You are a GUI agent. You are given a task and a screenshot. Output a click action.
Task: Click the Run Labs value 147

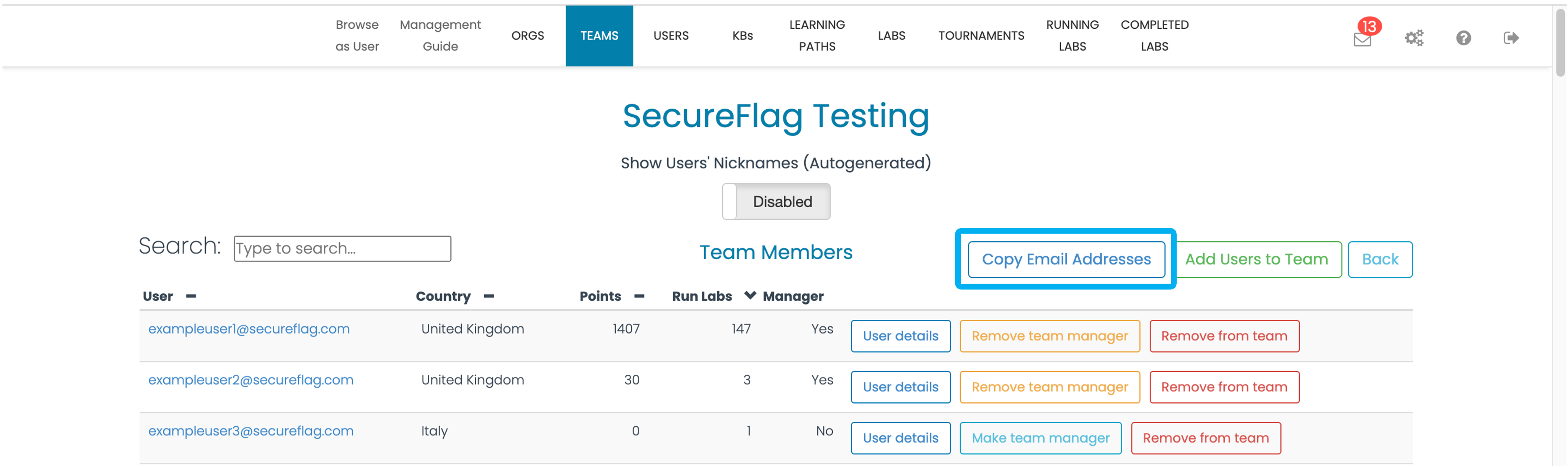tap(741, 329)
